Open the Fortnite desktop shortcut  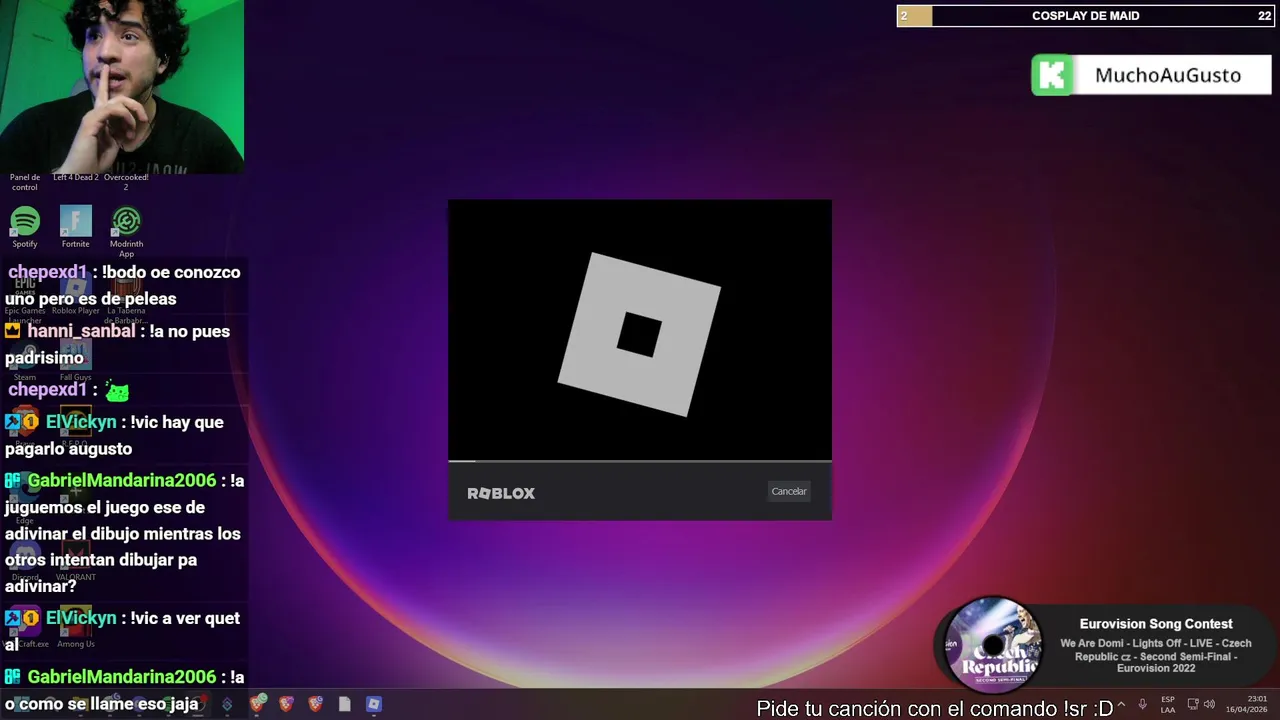point(75,227)
